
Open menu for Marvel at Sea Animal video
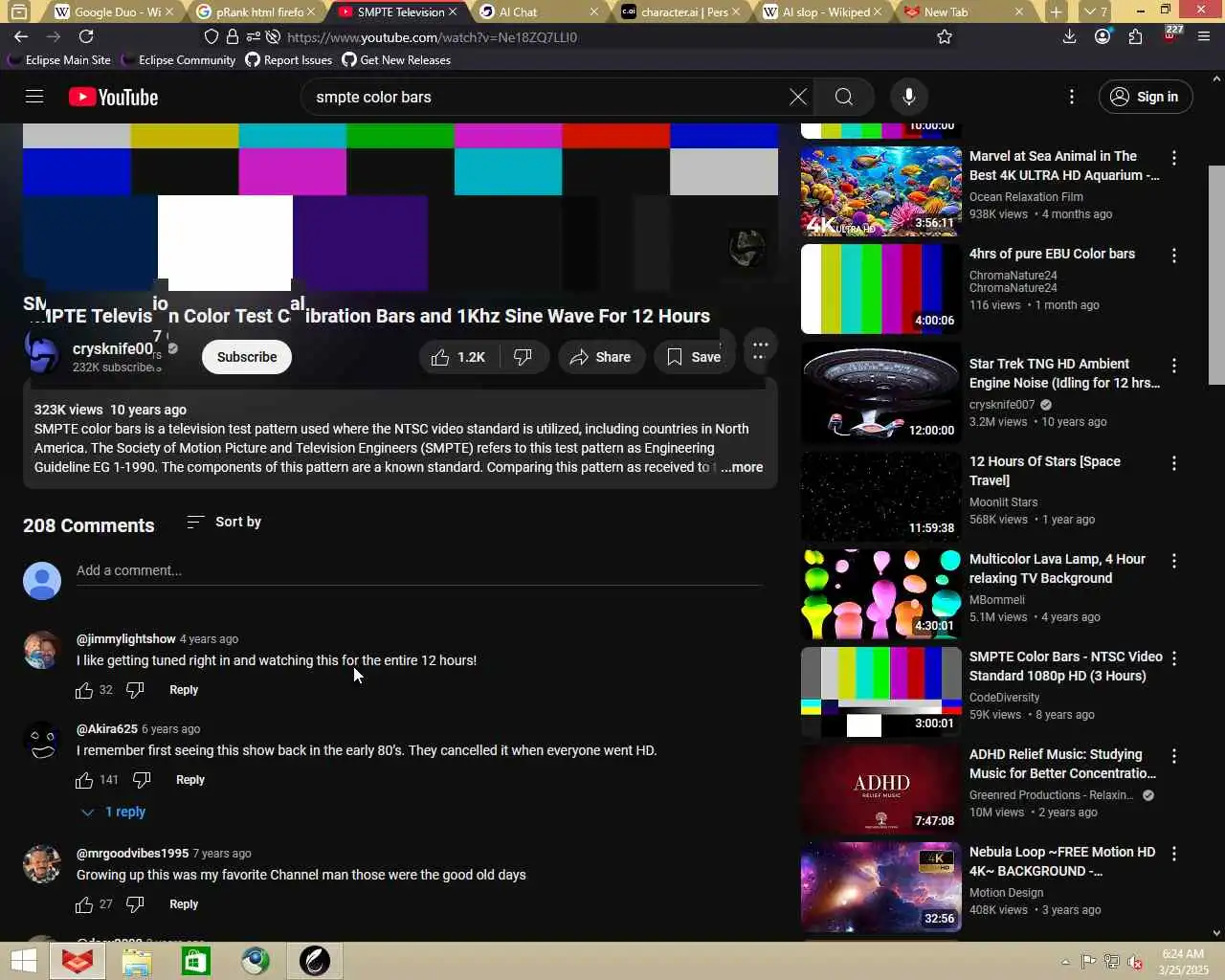pyautogui.click(x=1174, y=158)
